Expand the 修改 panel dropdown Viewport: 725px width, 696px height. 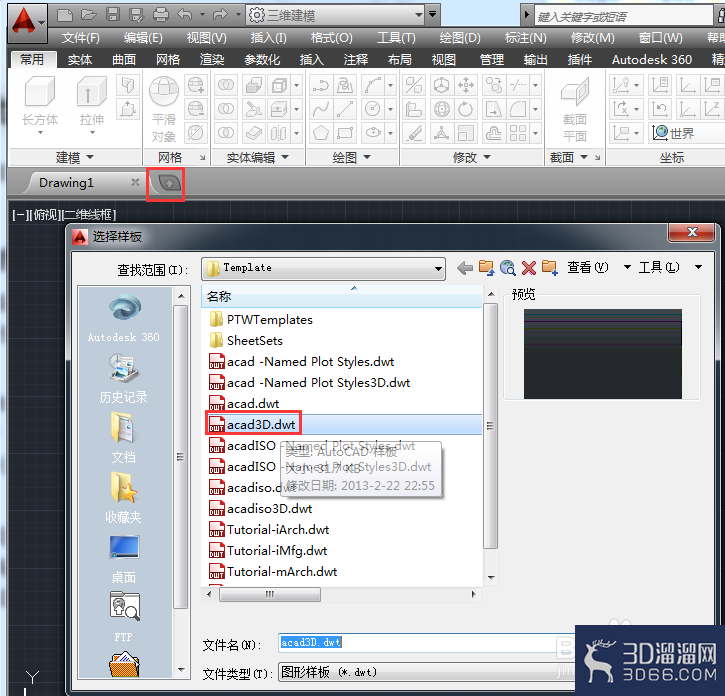pyautogui.click(x=472, y=158)
